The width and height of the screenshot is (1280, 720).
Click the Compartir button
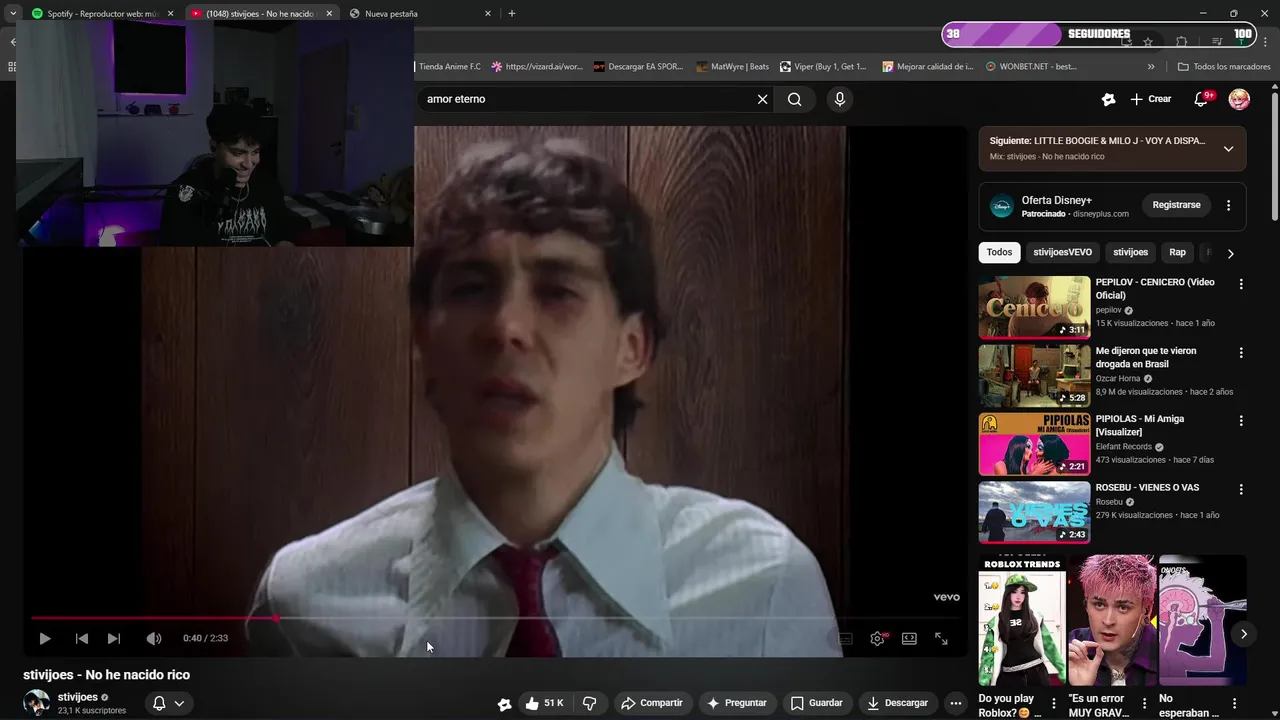[x=651, y=703]
